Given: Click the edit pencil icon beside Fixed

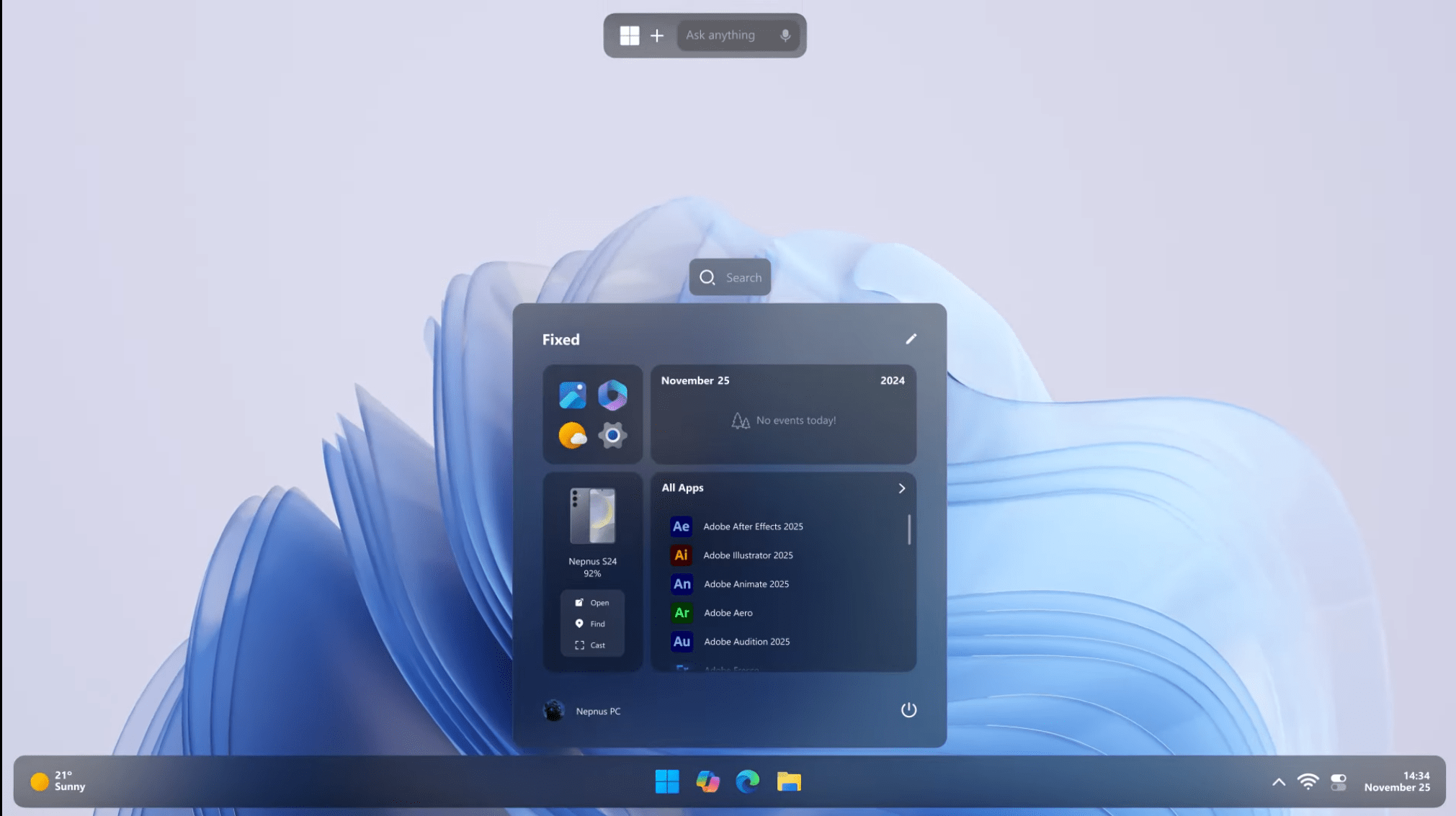Looking at the screenshot, I should [x=911, y=339].
